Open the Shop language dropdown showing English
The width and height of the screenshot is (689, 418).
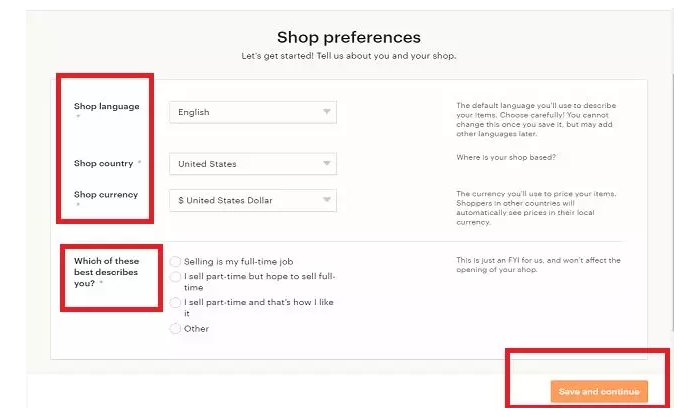coord(253,112)
